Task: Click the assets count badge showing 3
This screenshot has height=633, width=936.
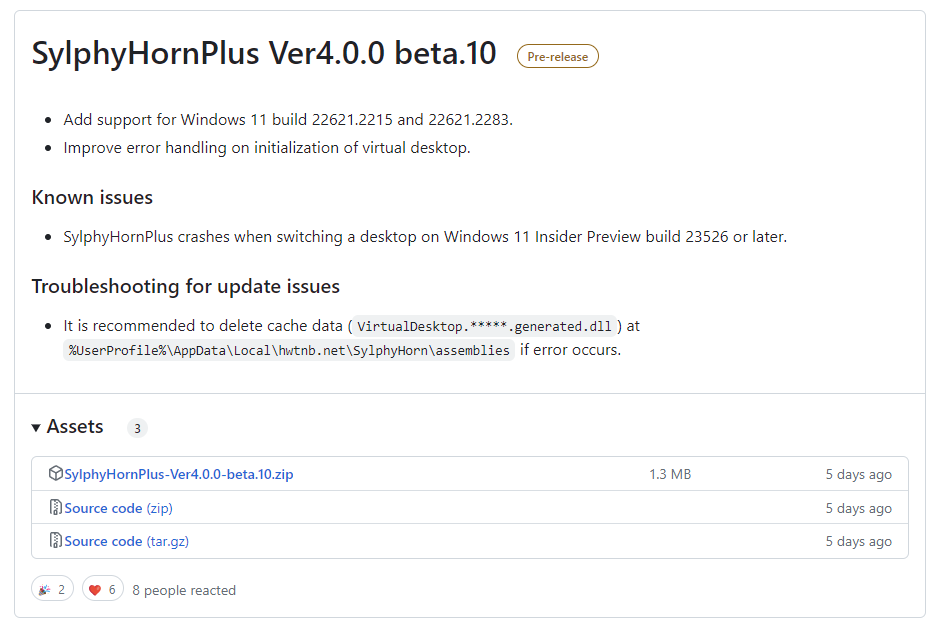Action: (137, 428)
